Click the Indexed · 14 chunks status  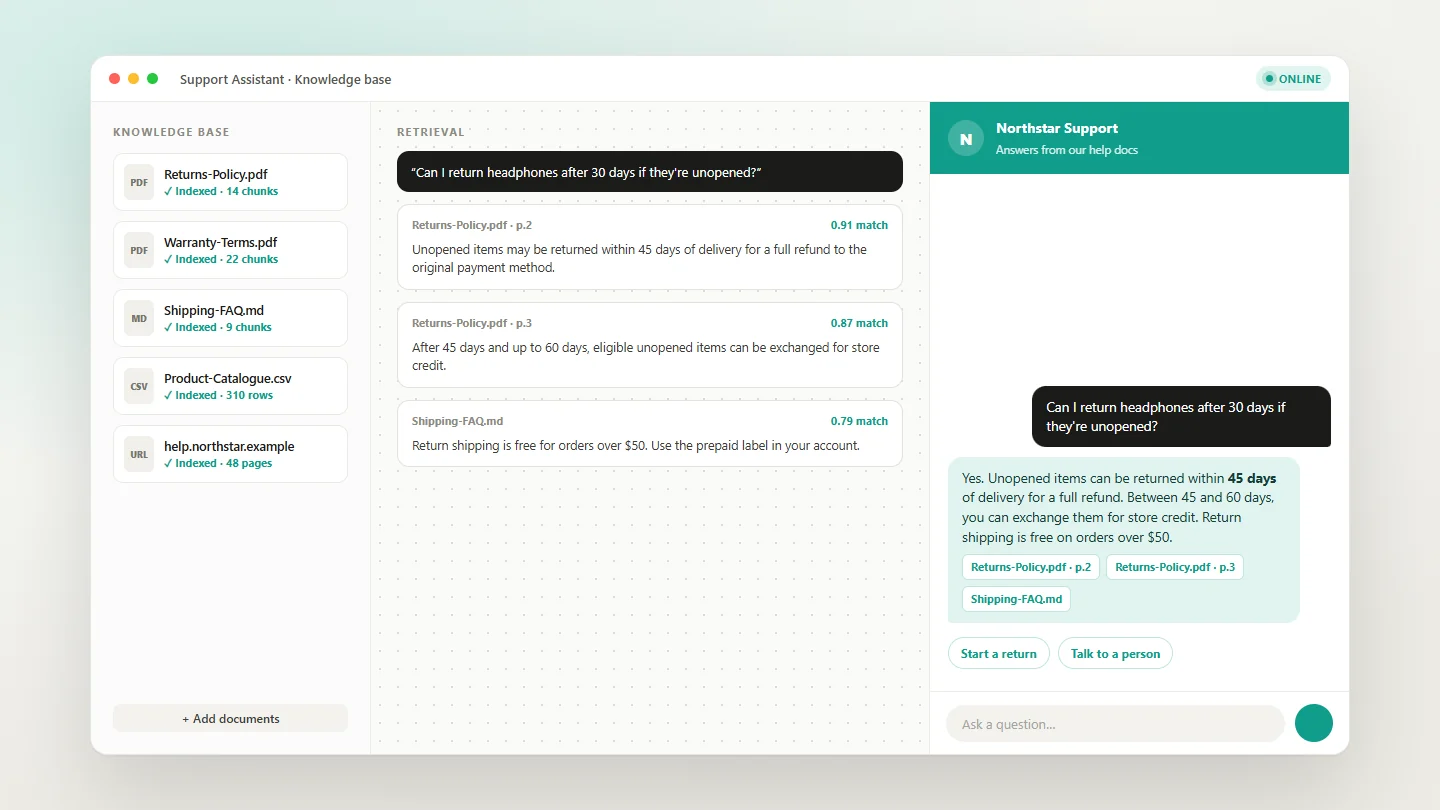point(221,192)
